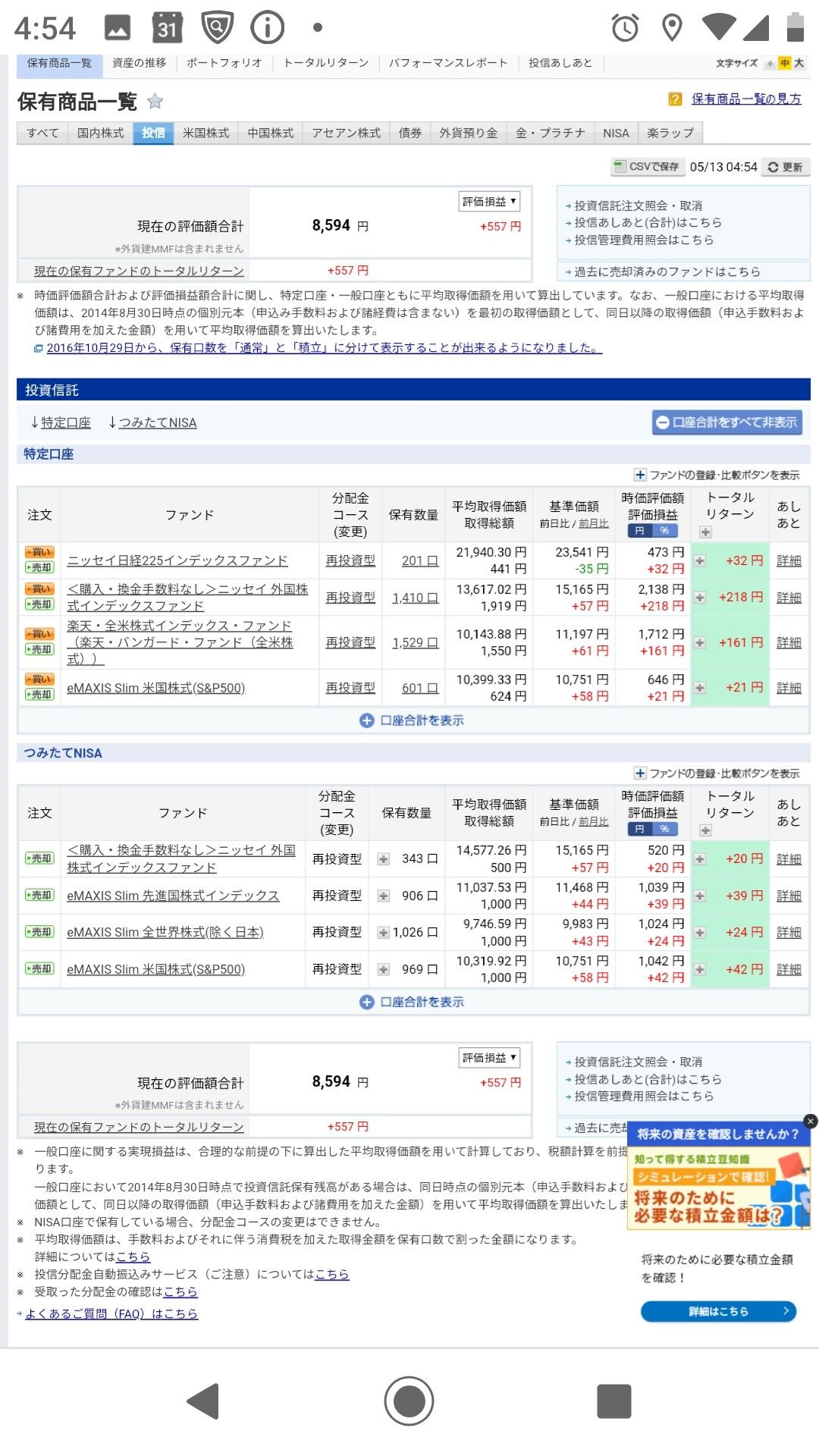This screenshot has height=1456, width=819.
Task: Open the bottom 評価損益 dropdown
Action: coord(489,1057)
